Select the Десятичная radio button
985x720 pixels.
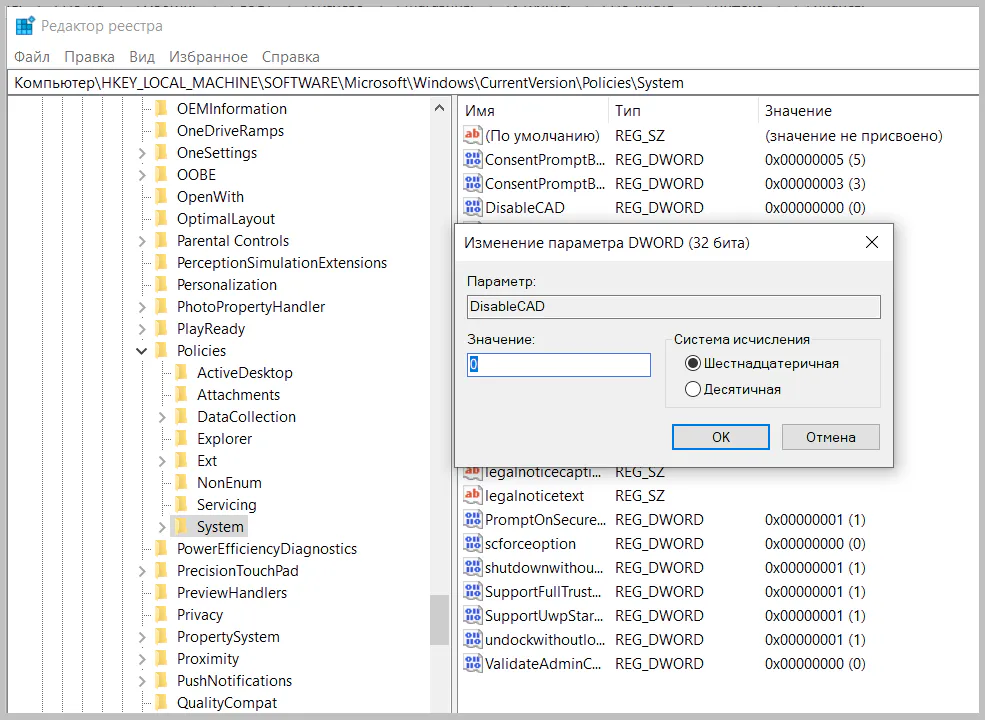[693, 389]
